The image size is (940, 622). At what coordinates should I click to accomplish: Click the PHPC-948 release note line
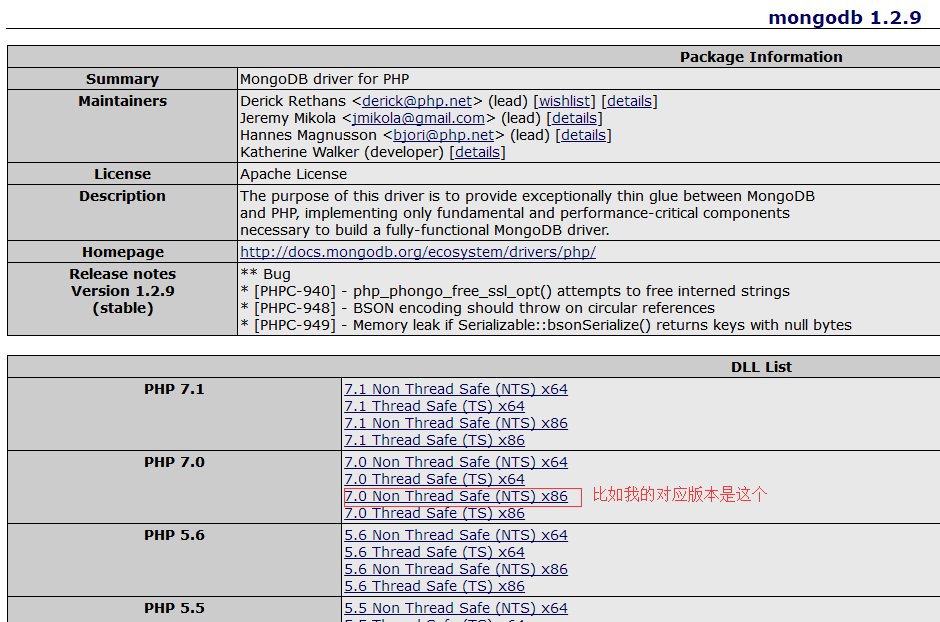point(477,308)
